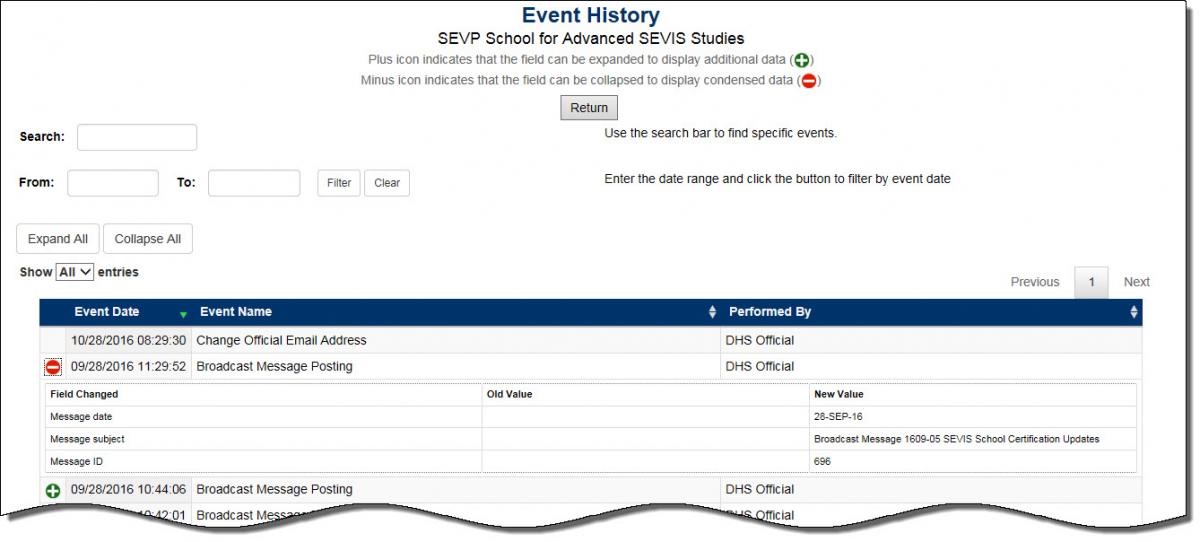
Task: Sort by Event Date column arrow
Action: coord(183,314)
